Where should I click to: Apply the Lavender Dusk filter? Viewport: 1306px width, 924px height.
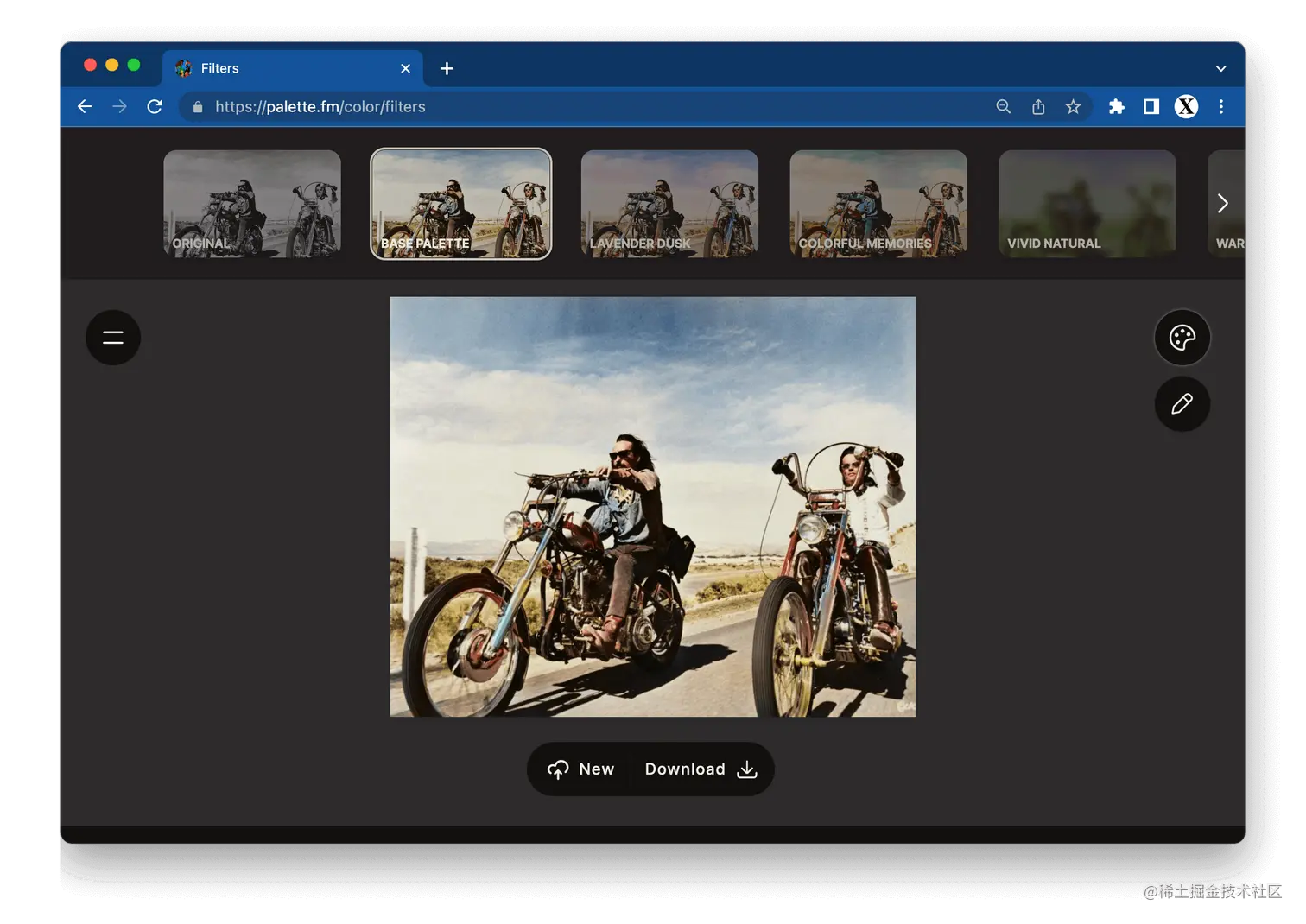(669, 204)
